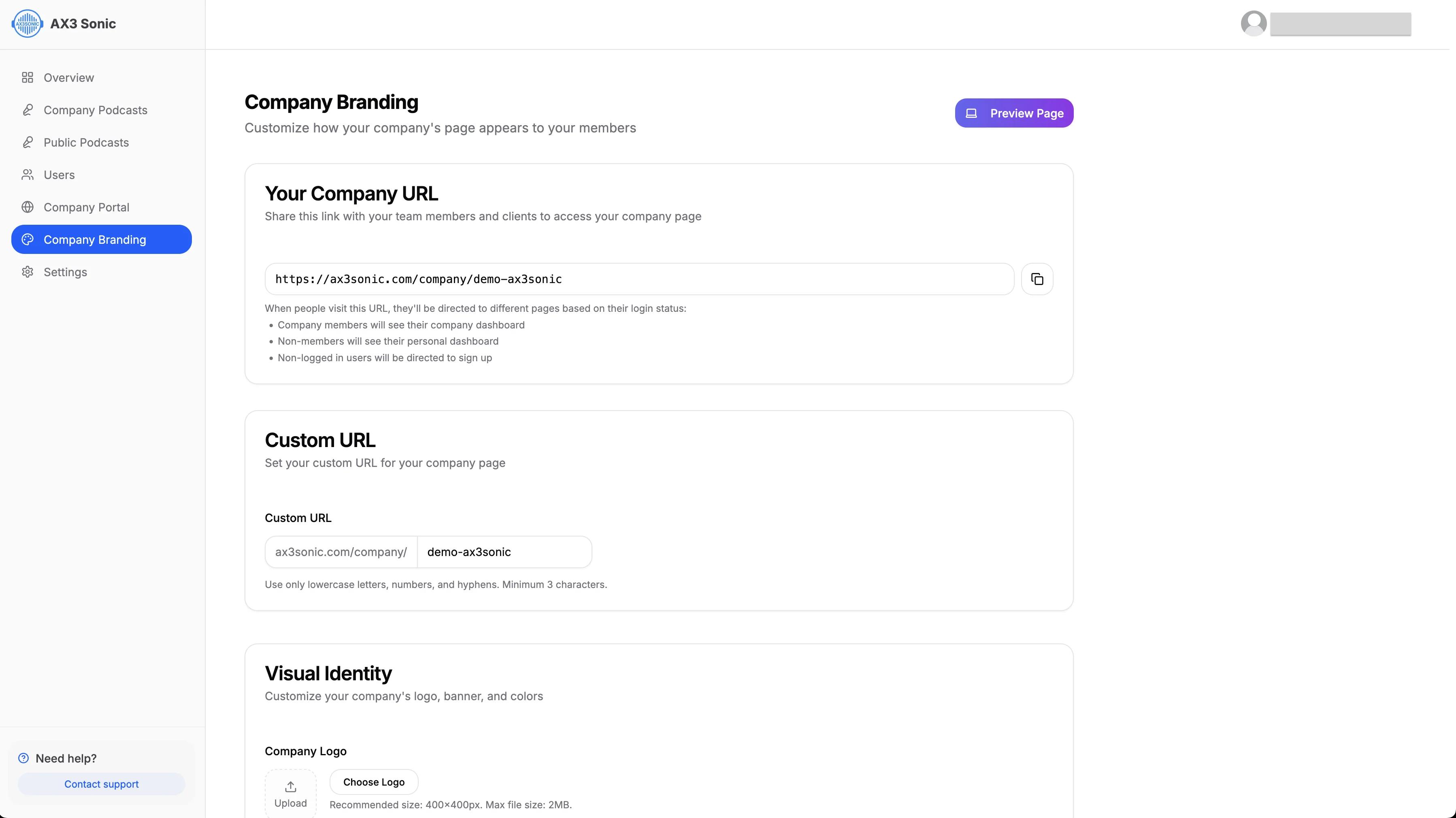Click the AX3 Sonic logo icon
This screenshot has height=818, width=1456.
pos(27,24)
